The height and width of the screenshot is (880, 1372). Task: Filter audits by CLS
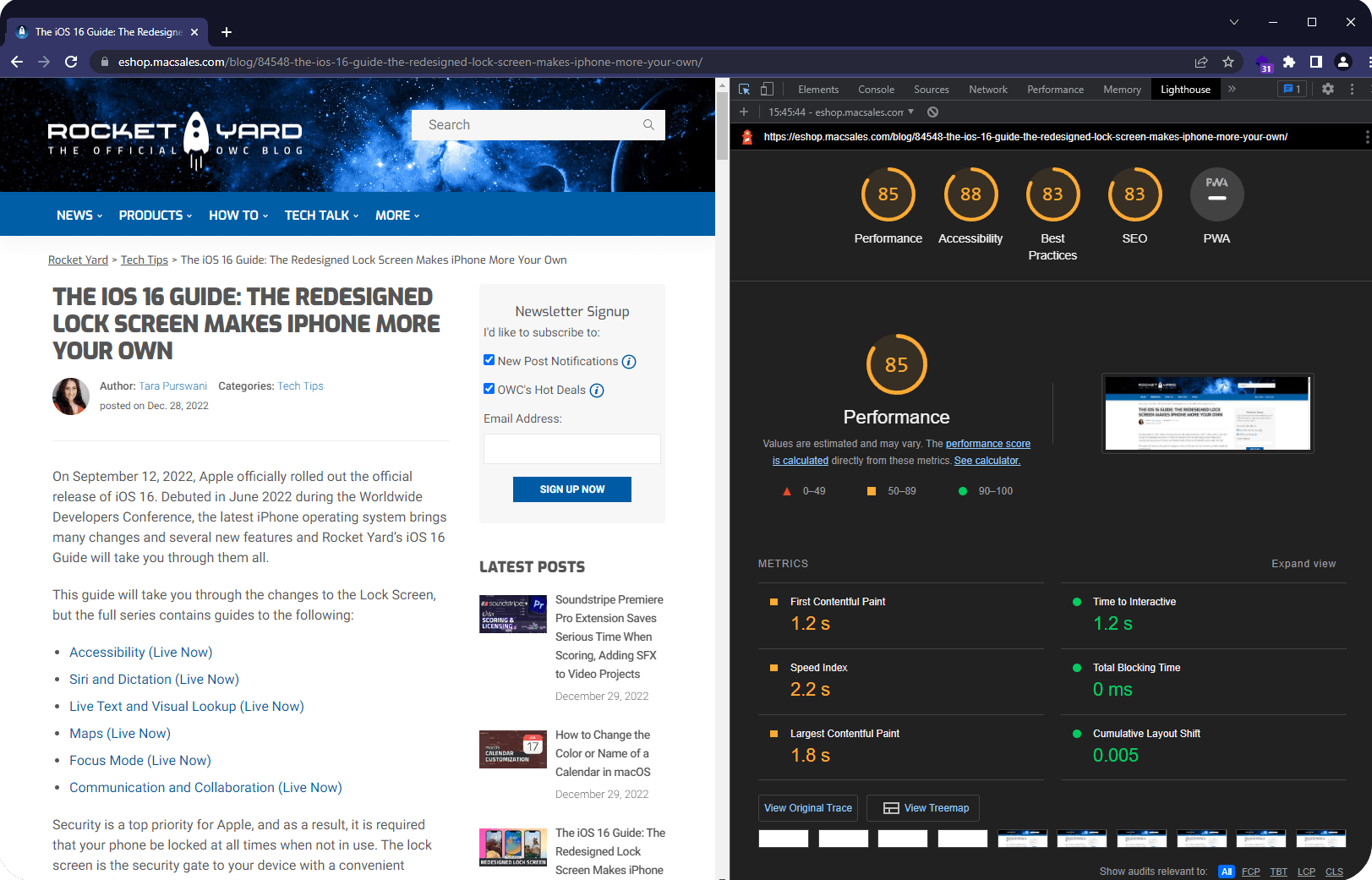point(1334,872)
